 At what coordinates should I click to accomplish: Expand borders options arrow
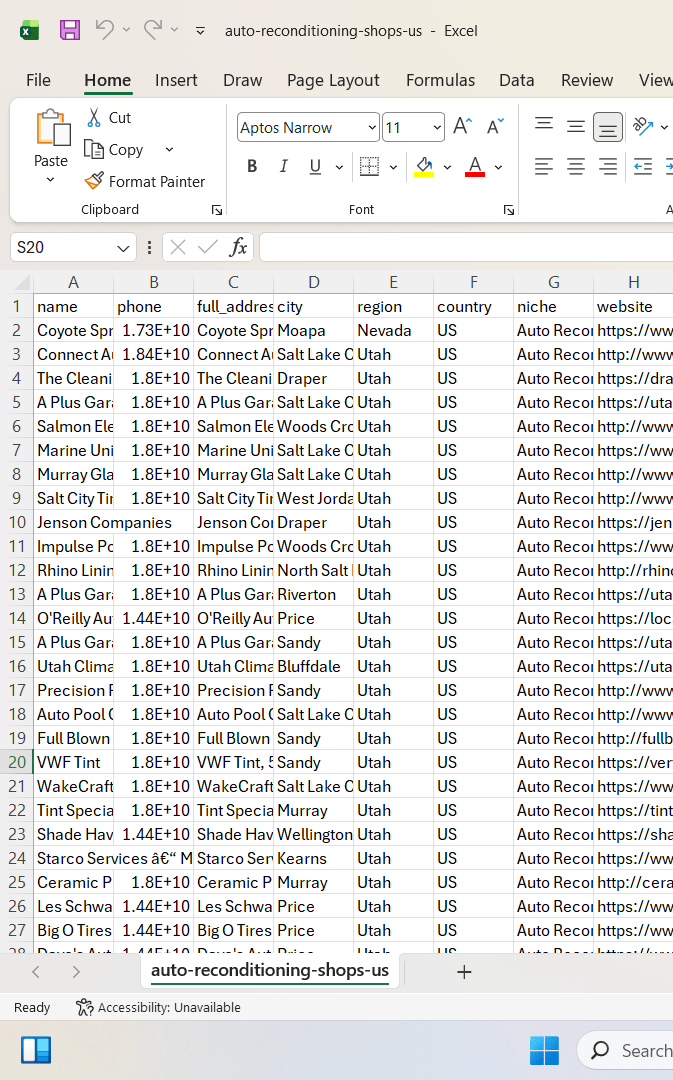click(393, 167)
